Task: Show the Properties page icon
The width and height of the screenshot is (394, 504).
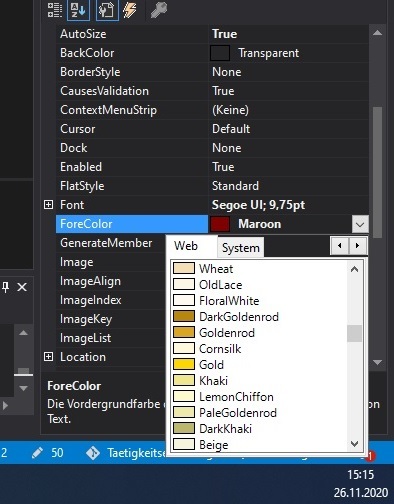Action: tap(107, 10)
